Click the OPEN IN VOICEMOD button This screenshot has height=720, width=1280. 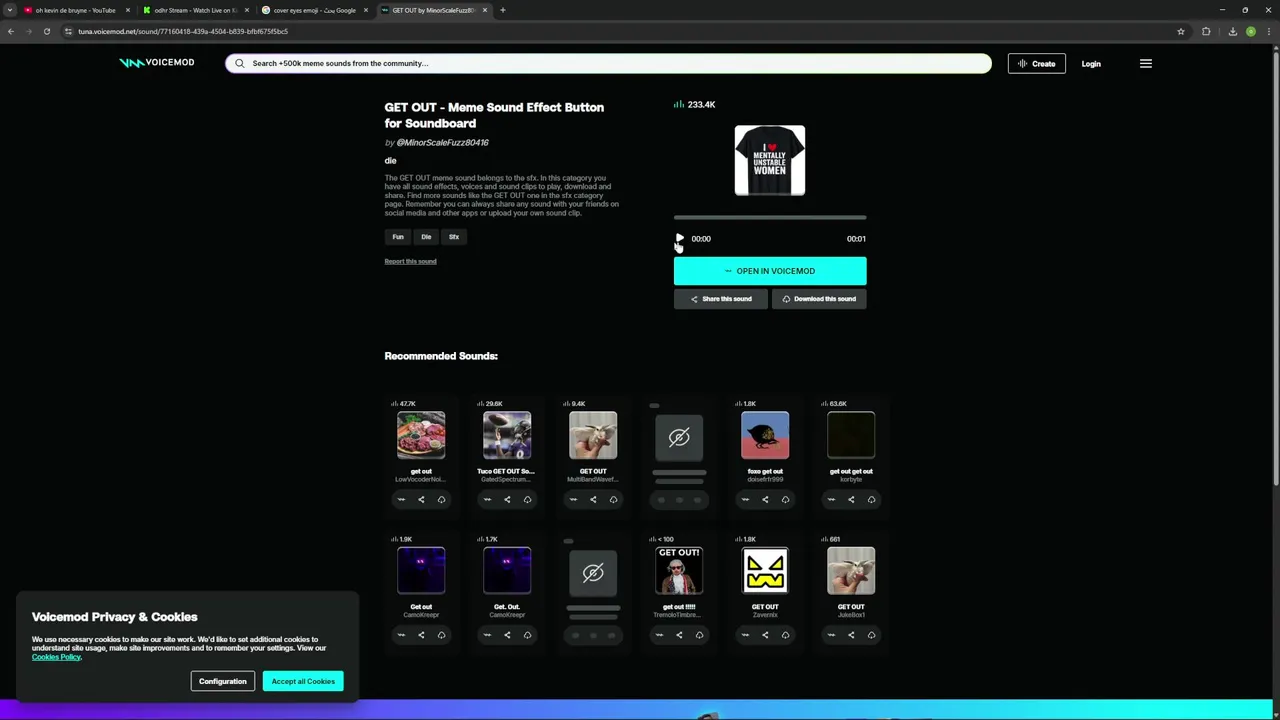pos(770,271)
